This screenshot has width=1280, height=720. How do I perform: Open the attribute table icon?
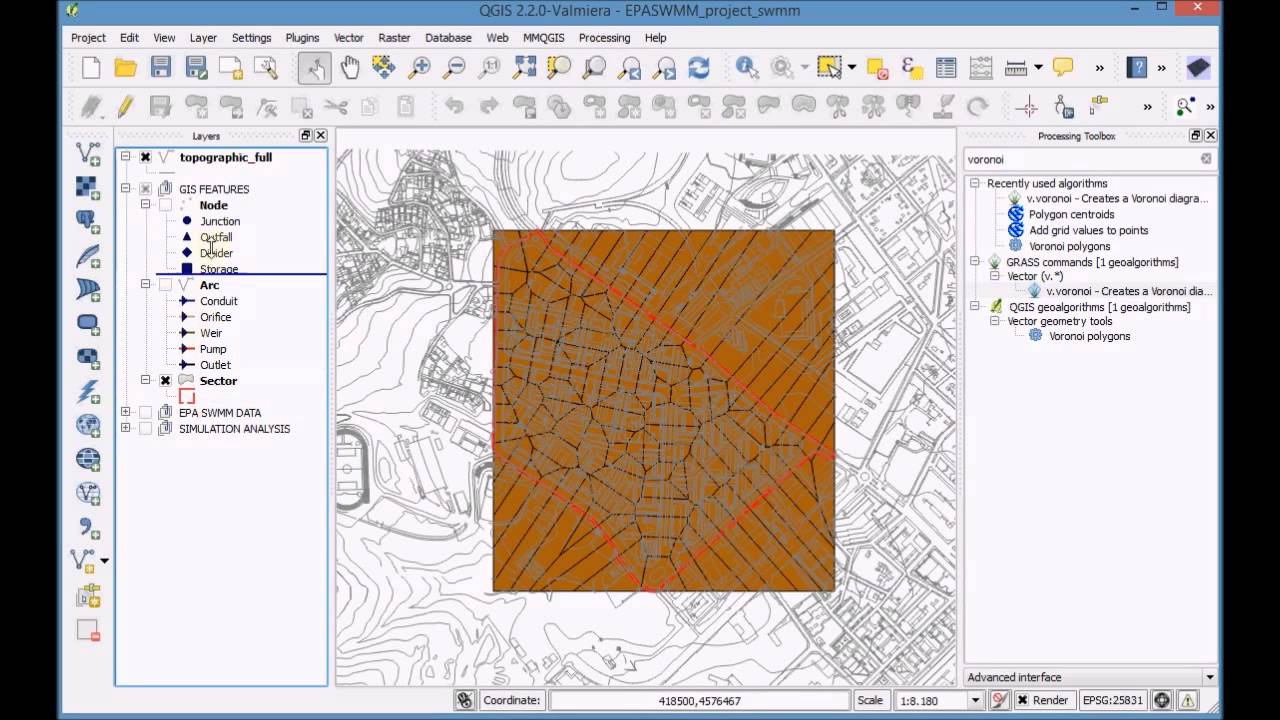(946, 67)
